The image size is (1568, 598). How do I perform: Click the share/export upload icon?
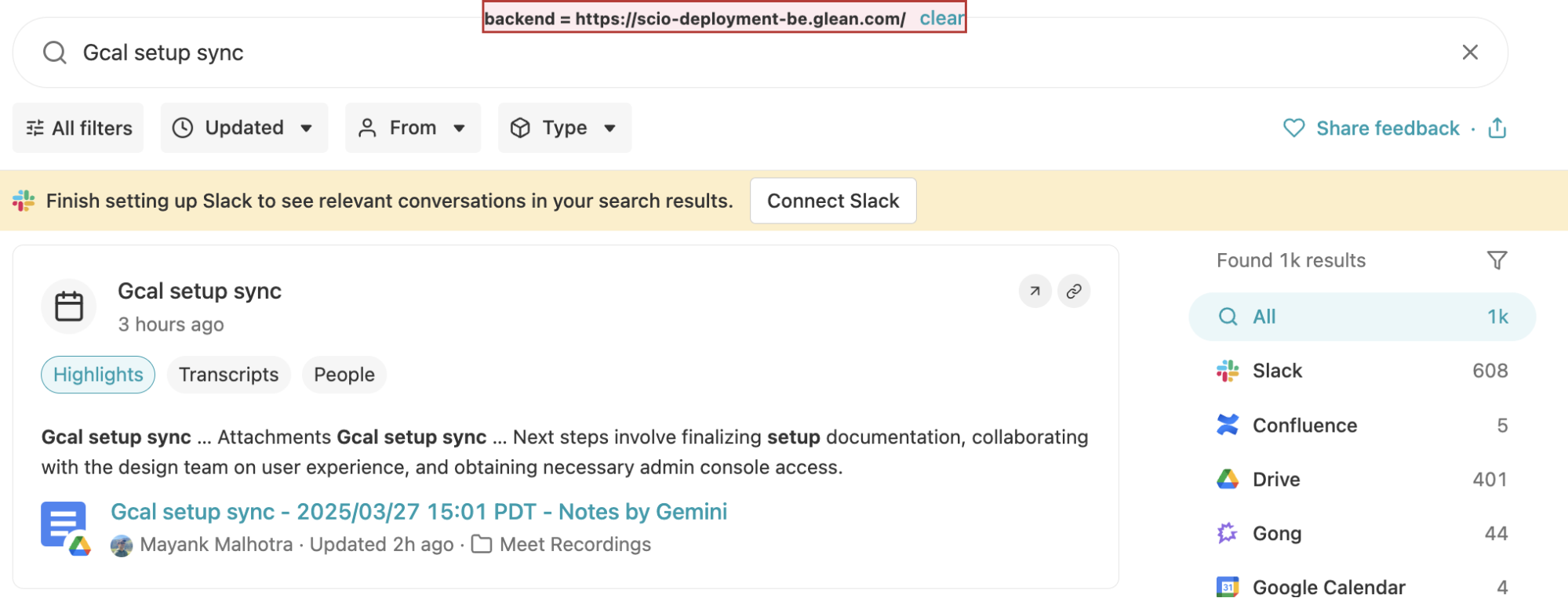point(1497,128)
